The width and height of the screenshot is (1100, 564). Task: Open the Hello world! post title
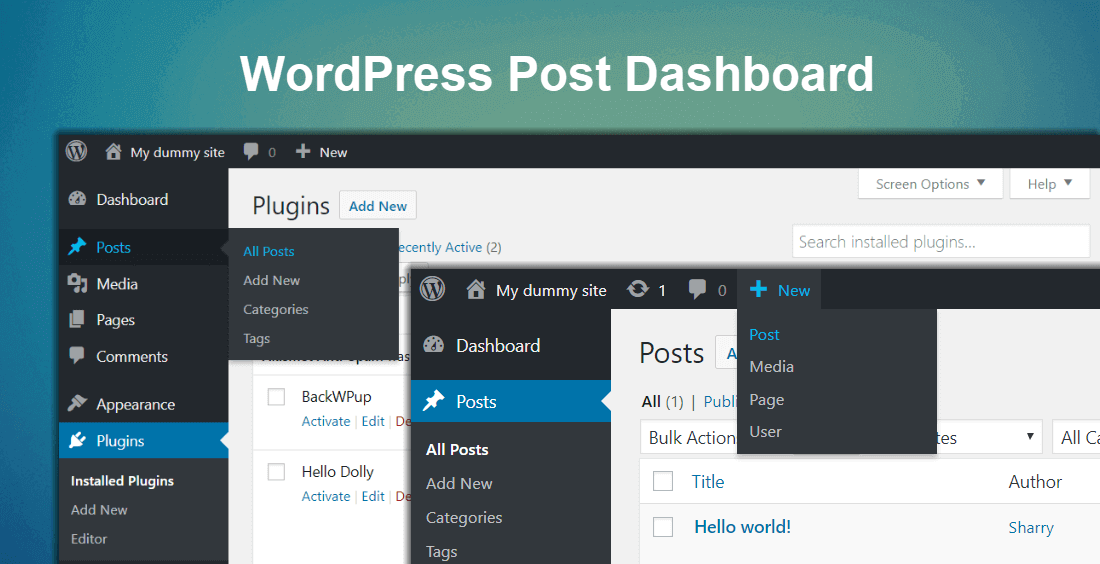(x=742, y=527)
